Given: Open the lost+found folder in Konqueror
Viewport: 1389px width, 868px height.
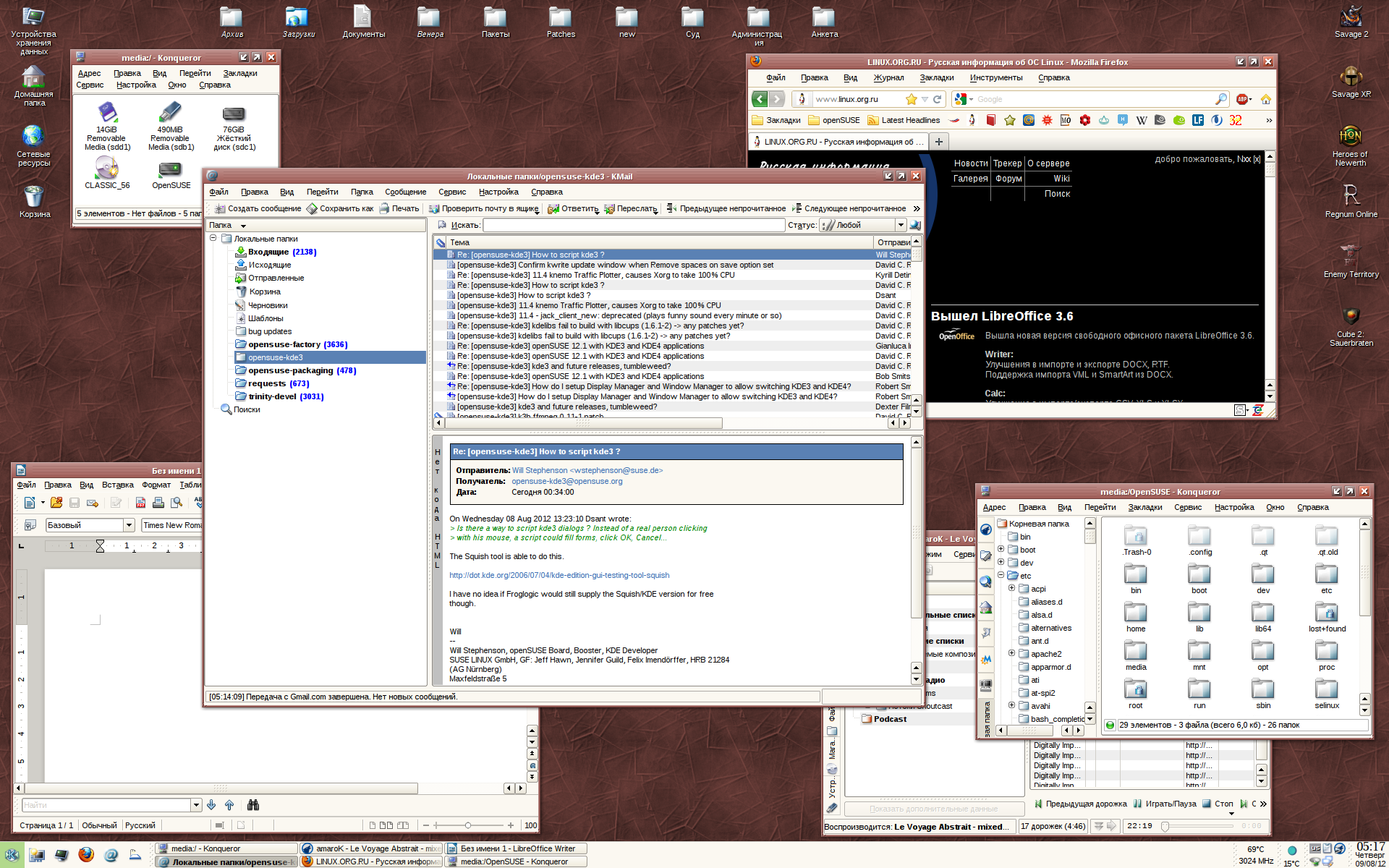Looking at the screenshot, I should tap(1327, 618).
